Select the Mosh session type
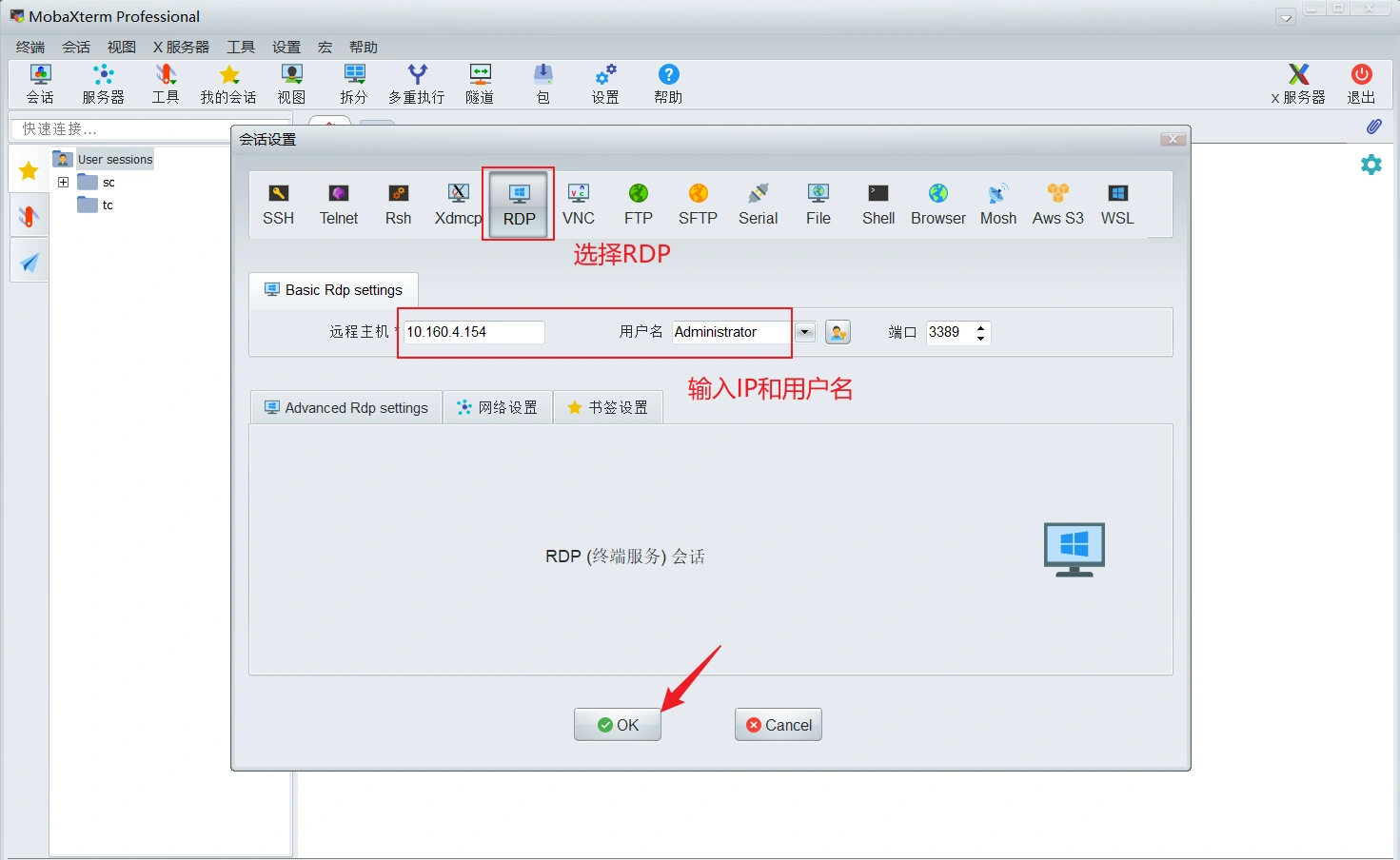The image size is (1400, 860). pyautogui.click(x=998, y=205)
